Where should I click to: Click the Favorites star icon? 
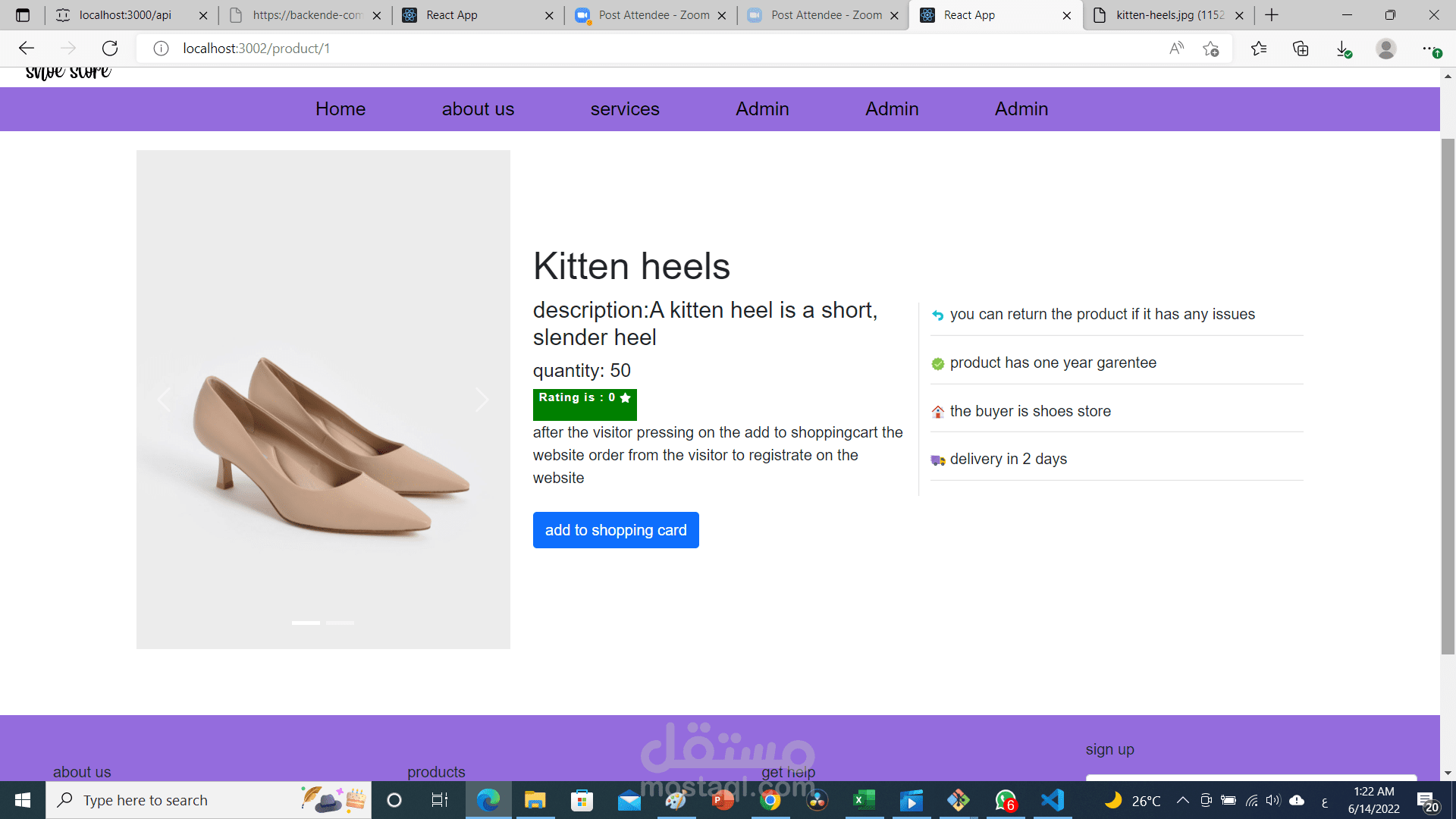click(1259, 48)
